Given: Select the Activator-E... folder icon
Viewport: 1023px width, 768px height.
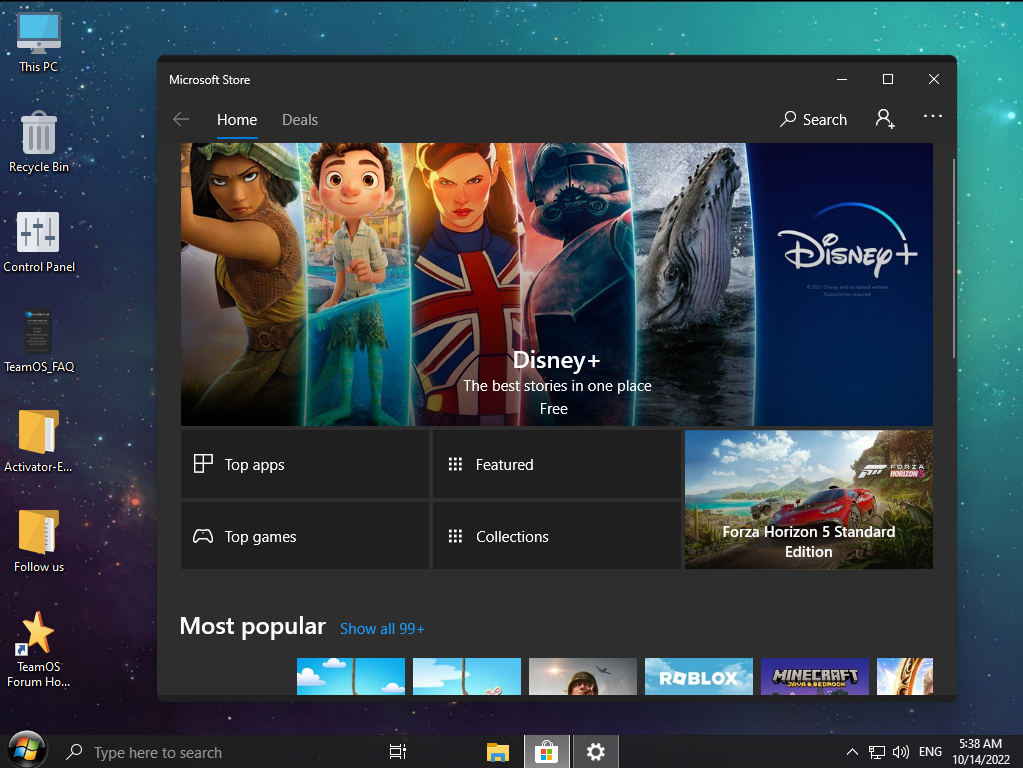Looking at the screenshot, I should point(38,442).
